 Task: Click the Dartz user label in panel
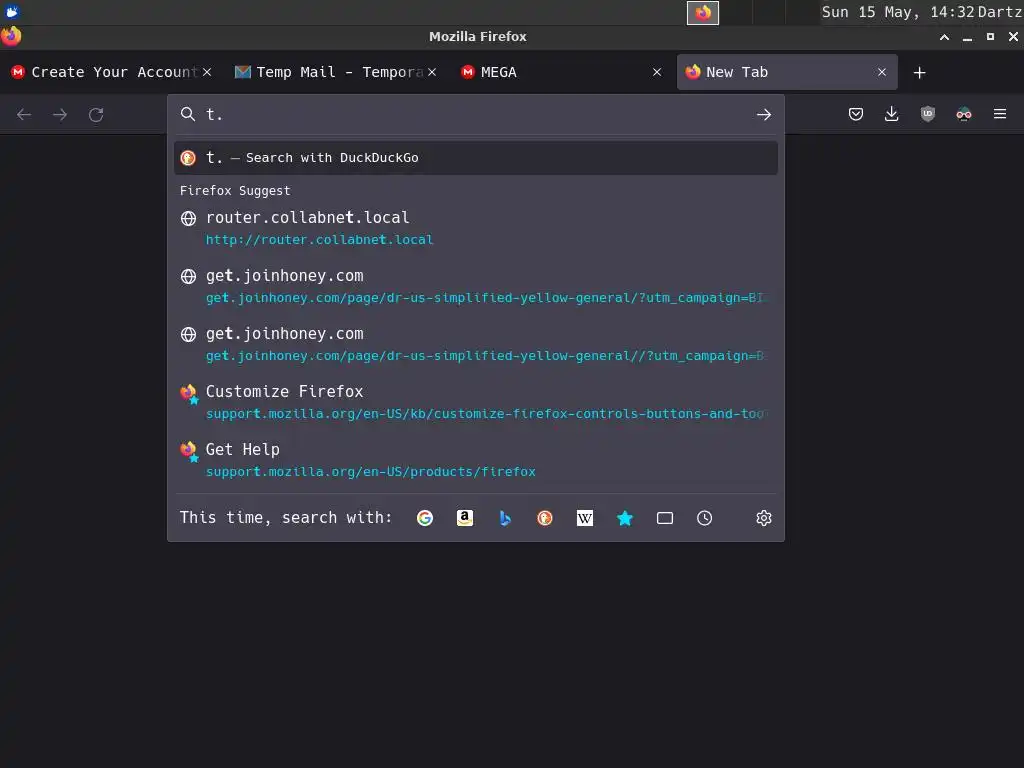[999, 12]
